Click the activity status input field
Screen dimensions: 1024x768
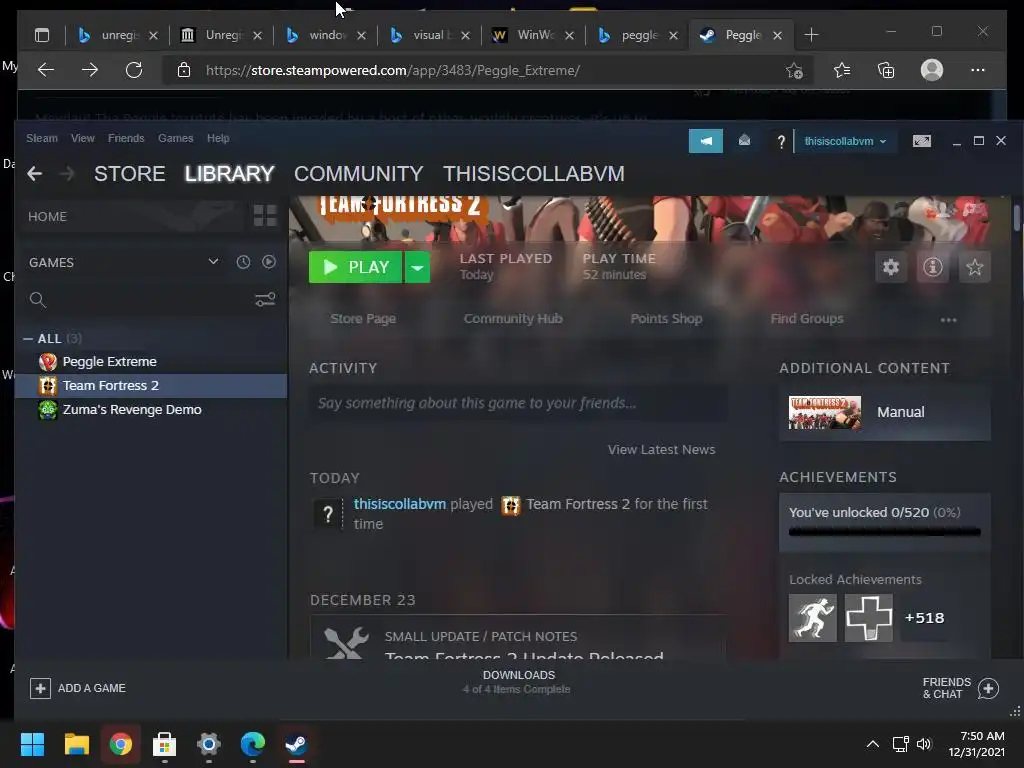click(x=518, y=404)
